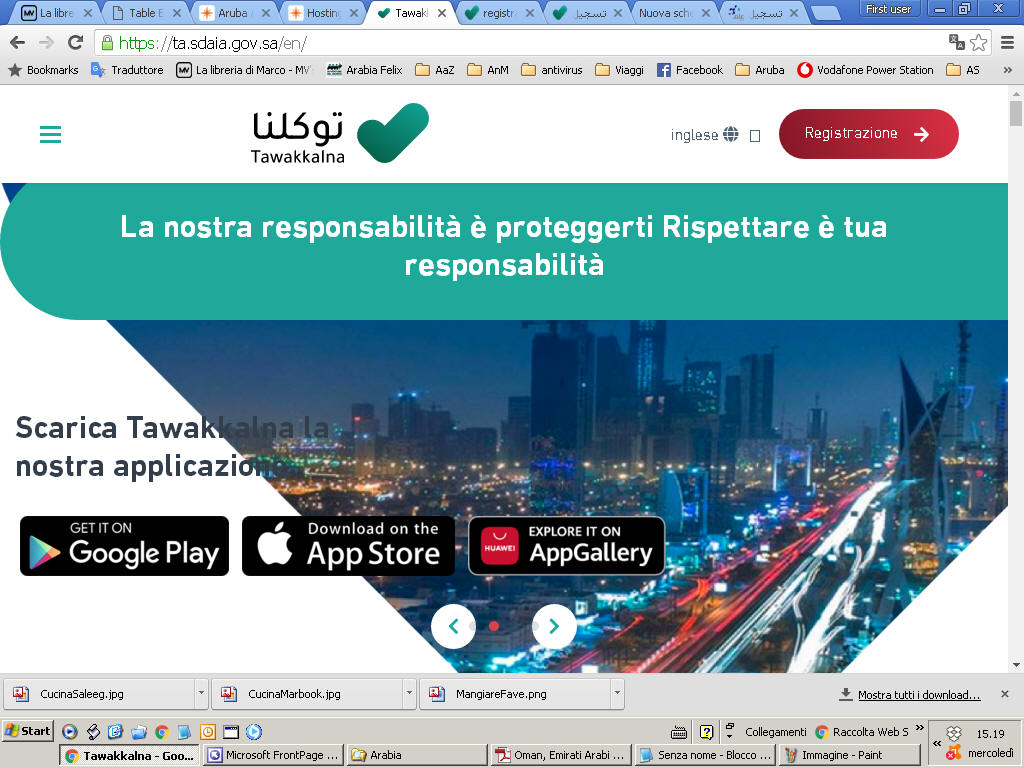Click the globe language icon
This screenshot has width=1024, height=768.
tap(731, 135)
